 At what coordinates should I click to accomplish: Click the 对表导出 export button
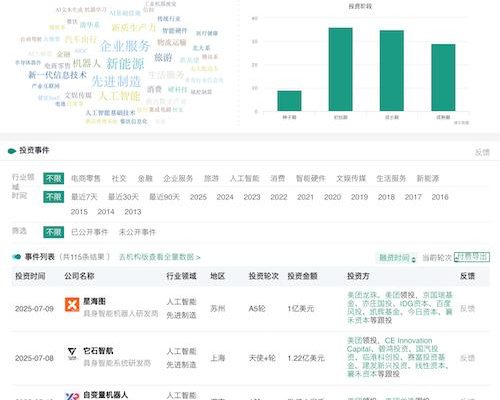472,257
